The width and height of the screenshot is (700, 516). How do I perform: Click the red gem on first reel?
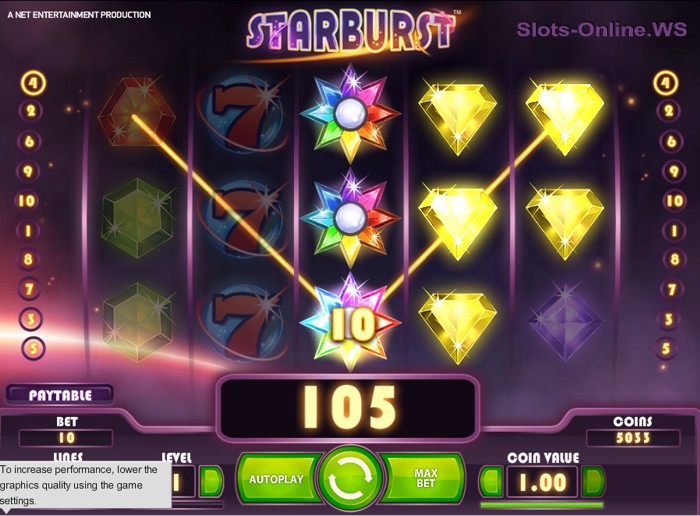pyautogui.click(x=136, y=114)
